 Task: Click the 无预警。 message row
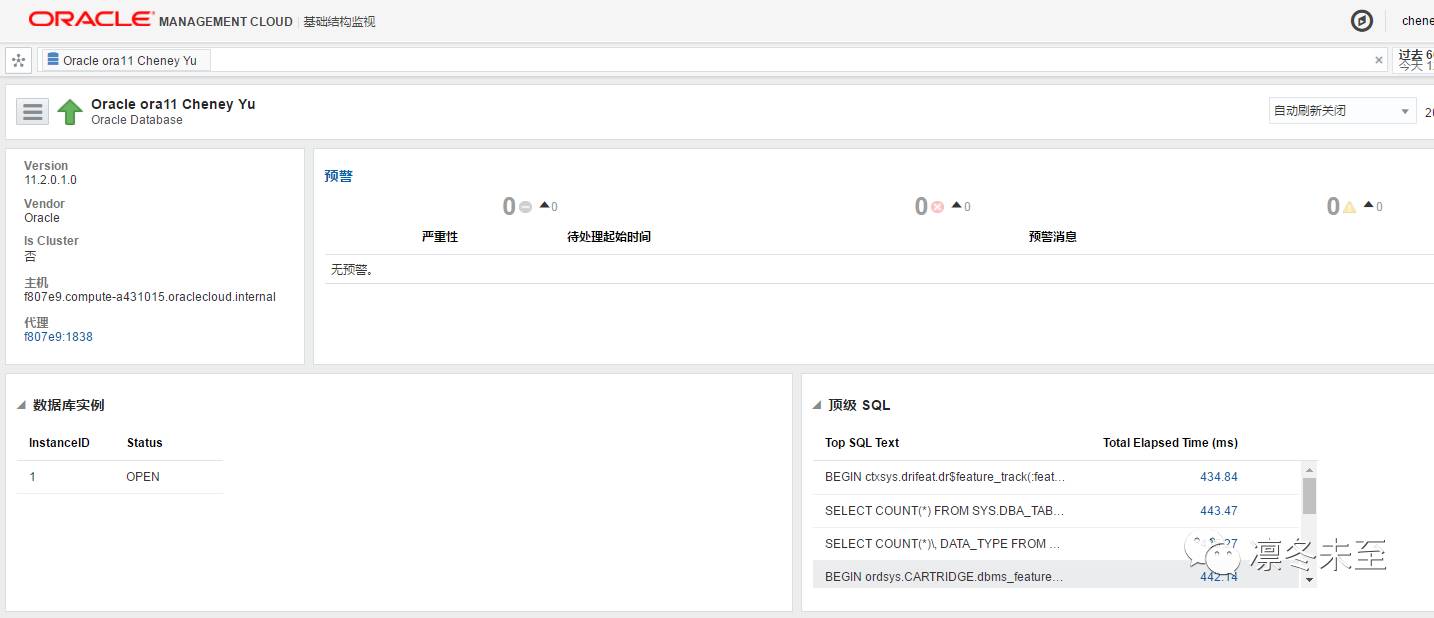(x=879, y=270)
